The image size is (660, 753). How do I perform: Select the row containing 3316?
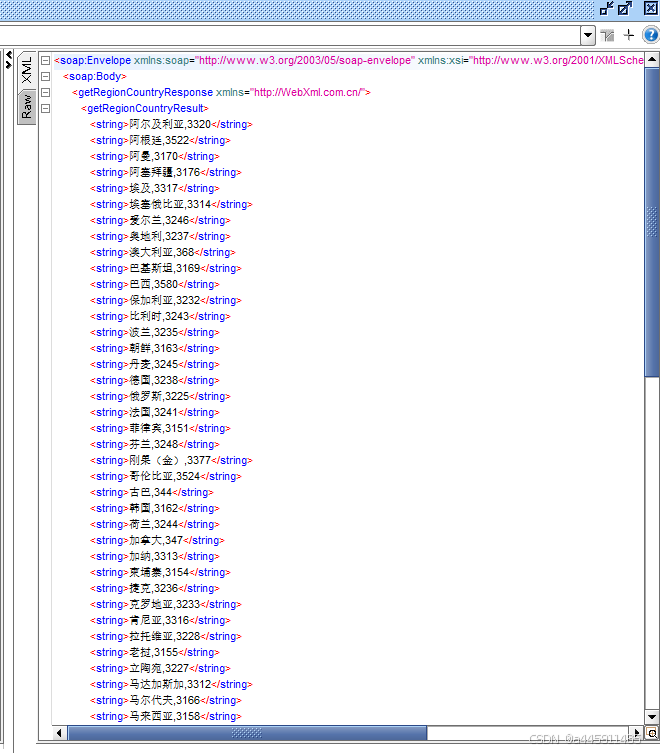coord(160,620)
